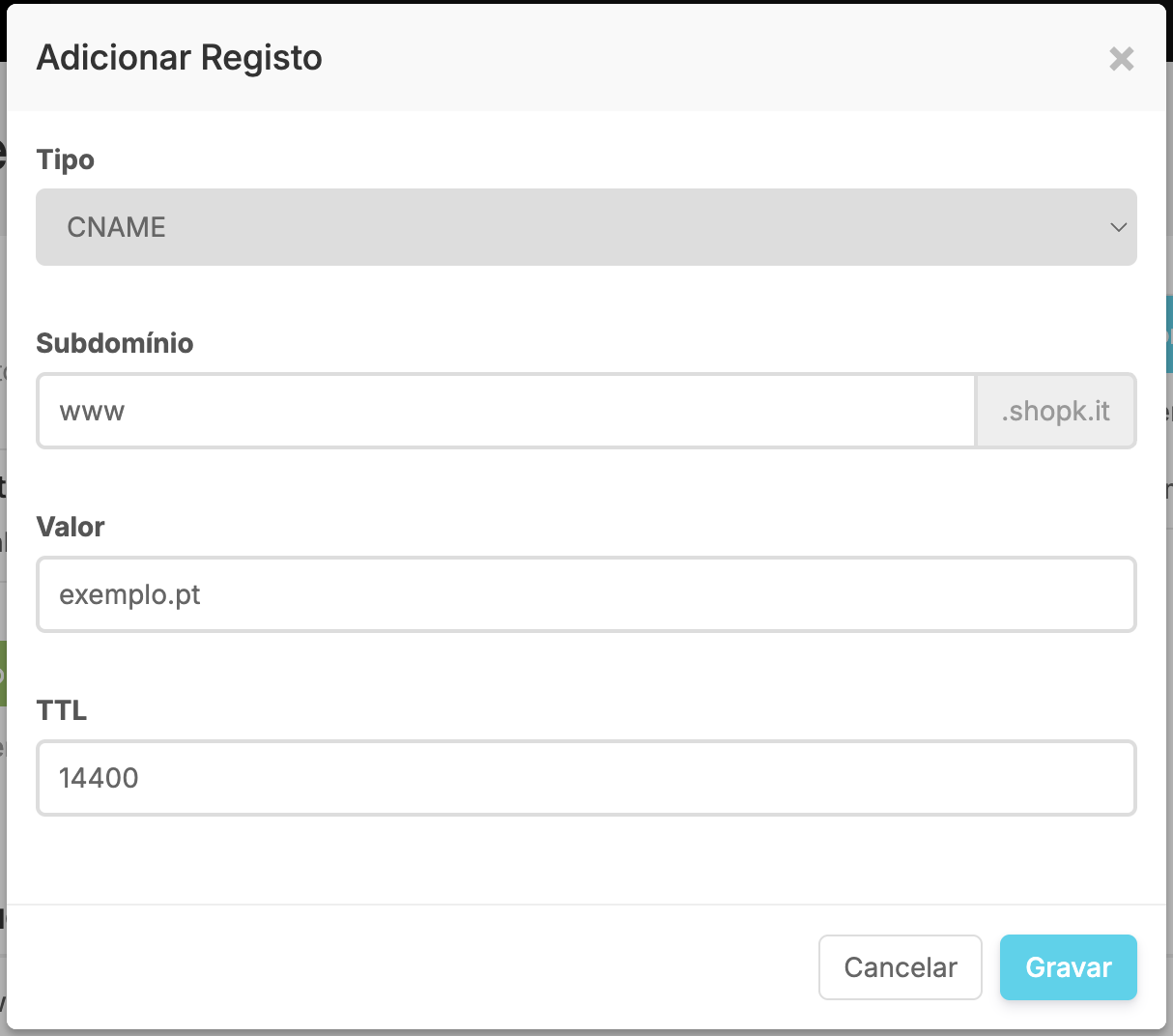Focus the Subdomínio input containing www

click(506, 411)
